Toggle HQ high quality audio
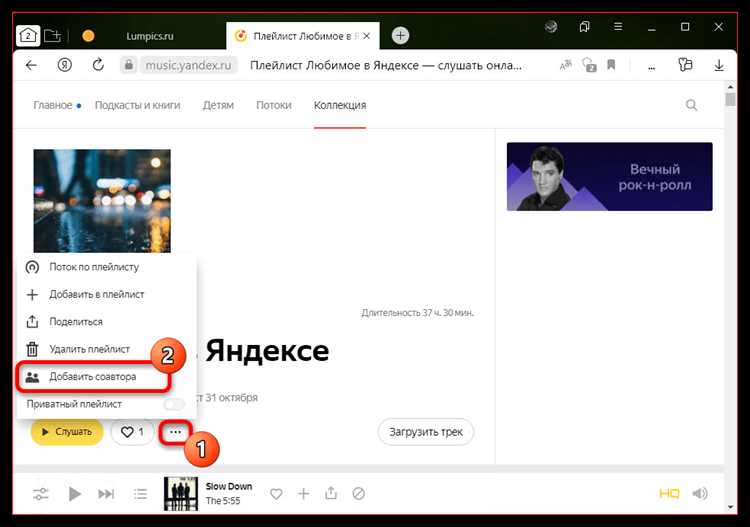 point(669,494)
